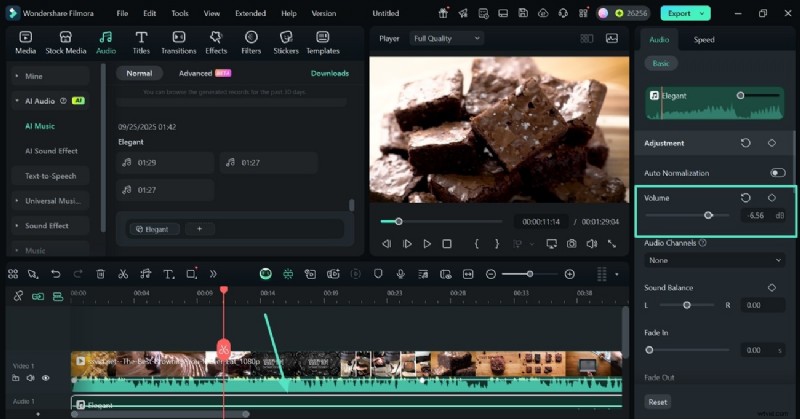
Task: Show more timeline tools chevron
Action: (x=213, y=274)
